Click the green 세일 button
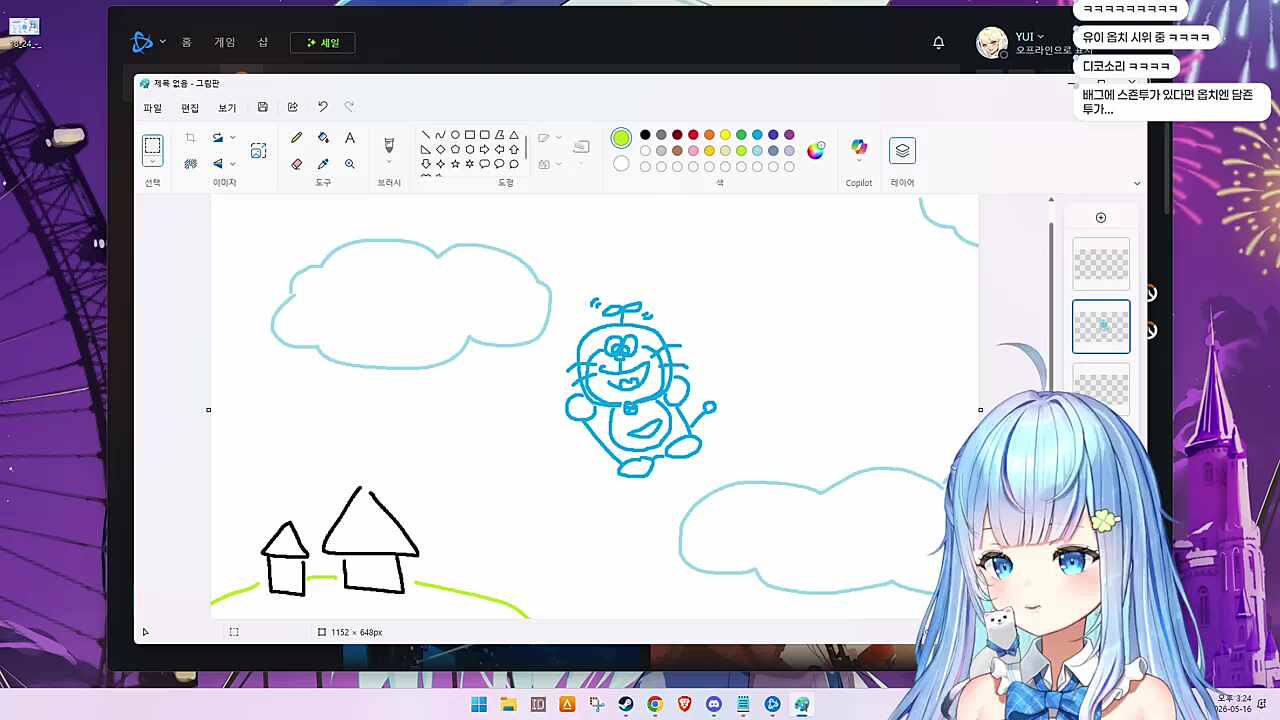This screenshot has height=720, width=1280. pyautogui.click(x=323, y=43)
